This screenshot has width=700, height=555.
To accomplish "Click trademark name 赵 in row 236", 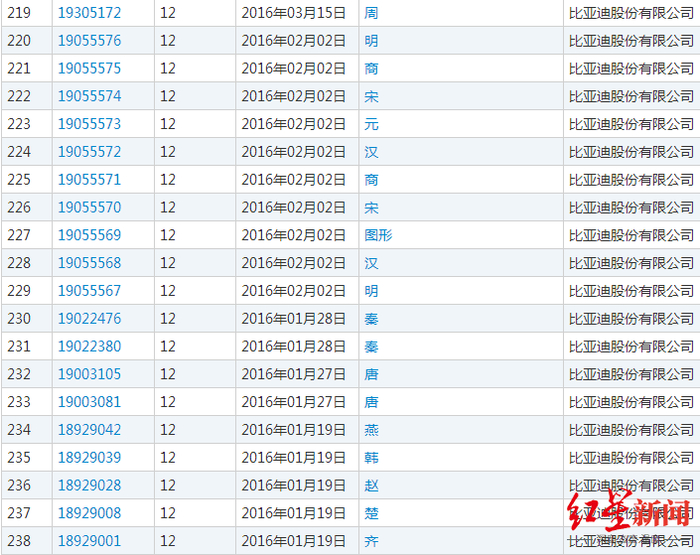I will [371, 485].
